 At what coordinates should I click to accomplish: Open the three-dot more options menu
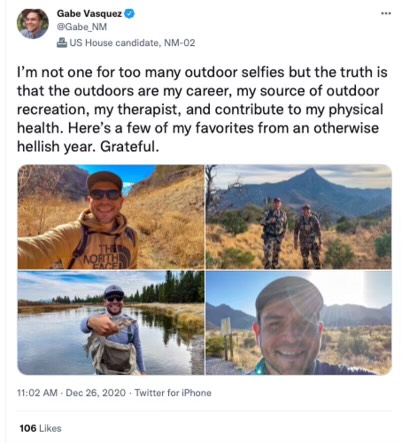tap(386, 13)
